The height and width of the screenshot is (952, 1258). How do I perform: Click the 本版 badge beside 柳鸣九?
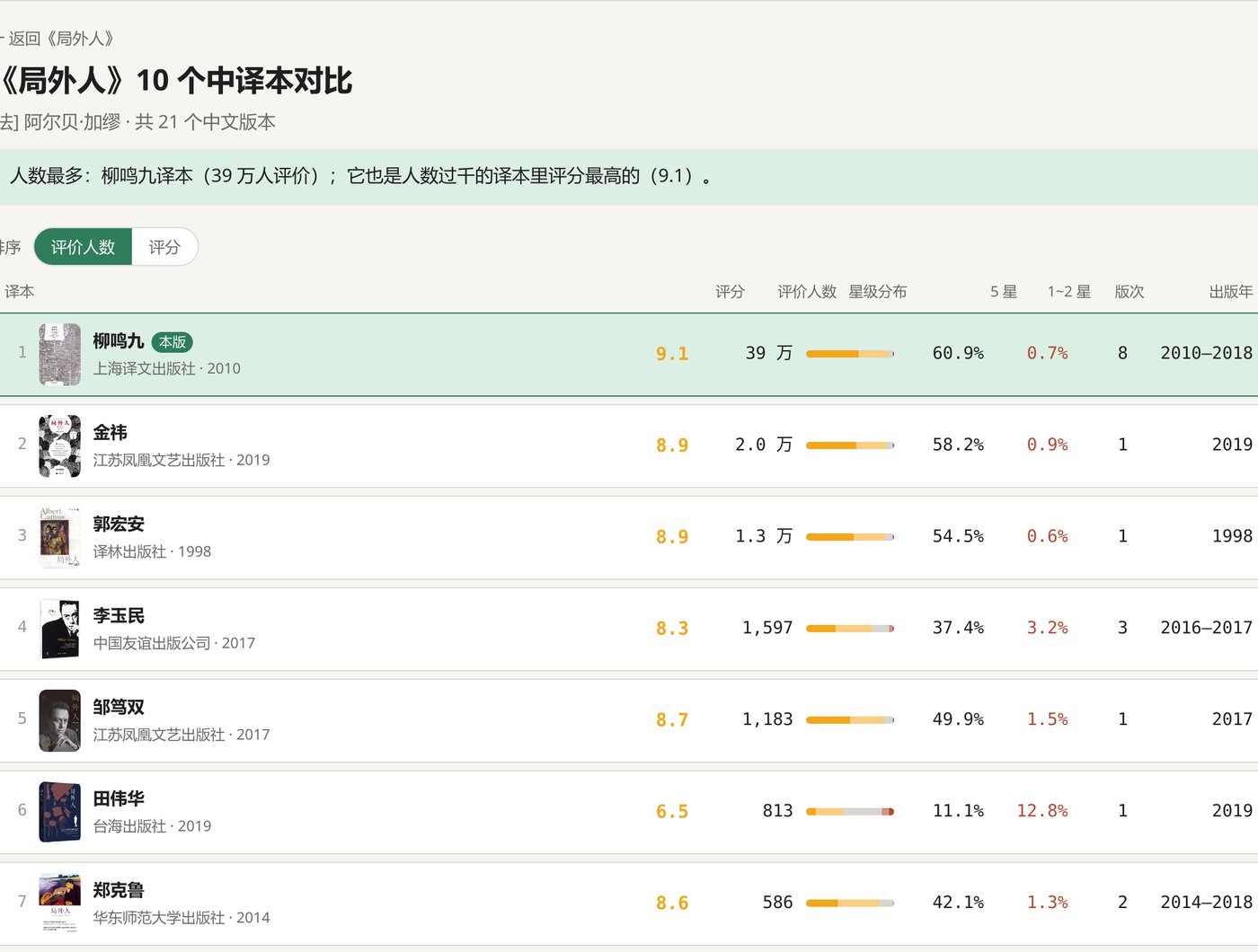pos(173,342)
